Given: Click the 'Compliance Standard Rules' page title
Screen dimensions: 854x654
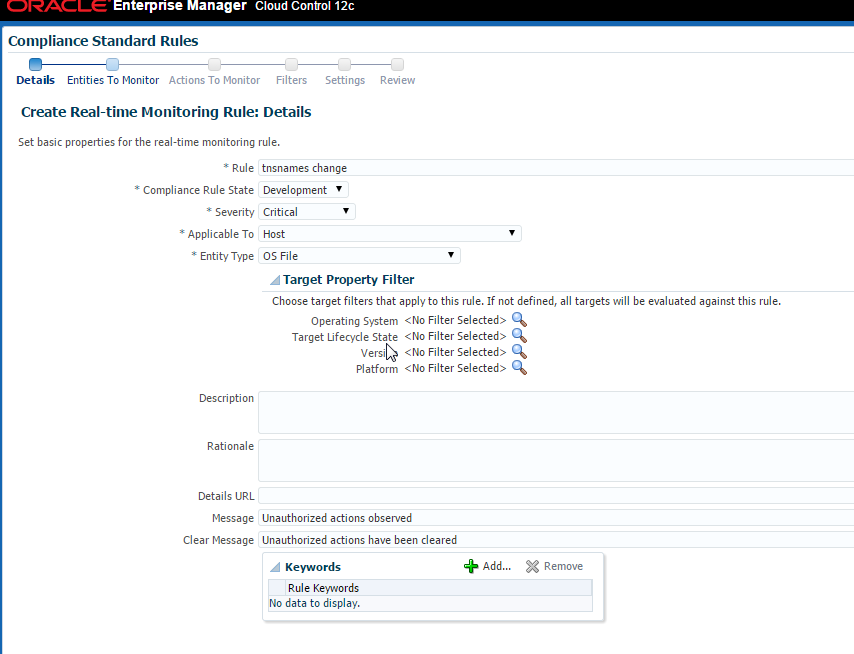Looking at the screenshot, I should point(103,41).
